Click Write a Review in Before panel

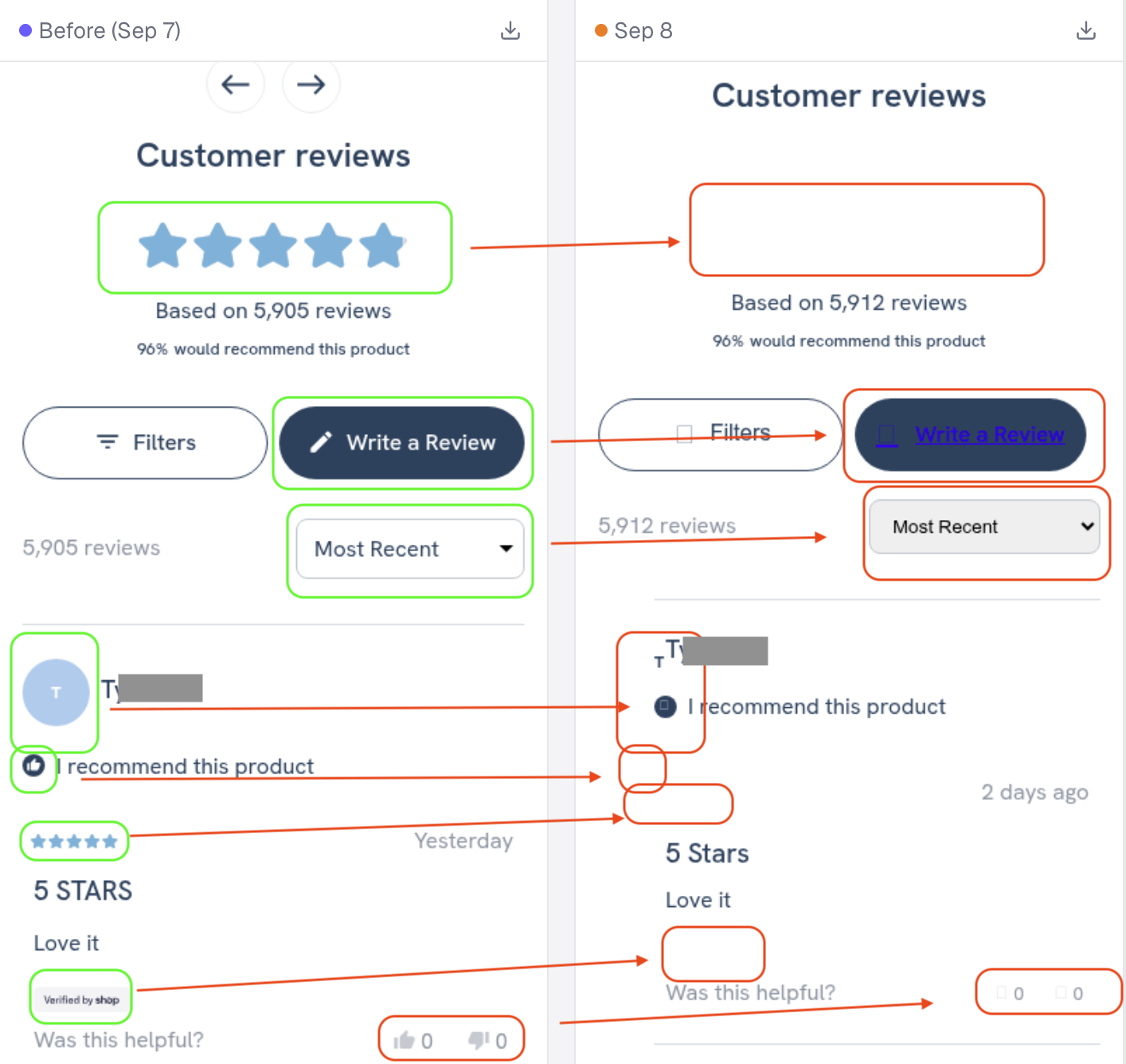[402, 443]
